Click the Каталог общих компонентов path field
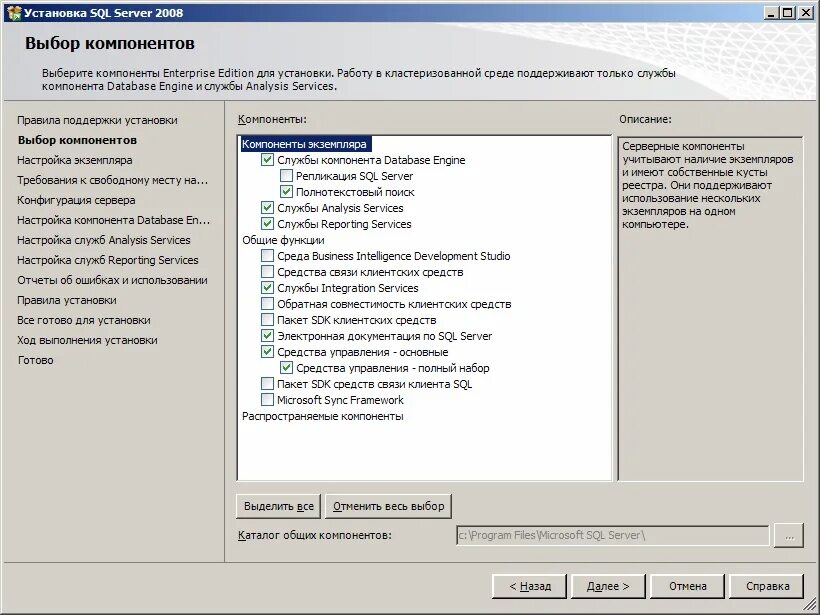 pyautogui.click(x=612, y=536)
